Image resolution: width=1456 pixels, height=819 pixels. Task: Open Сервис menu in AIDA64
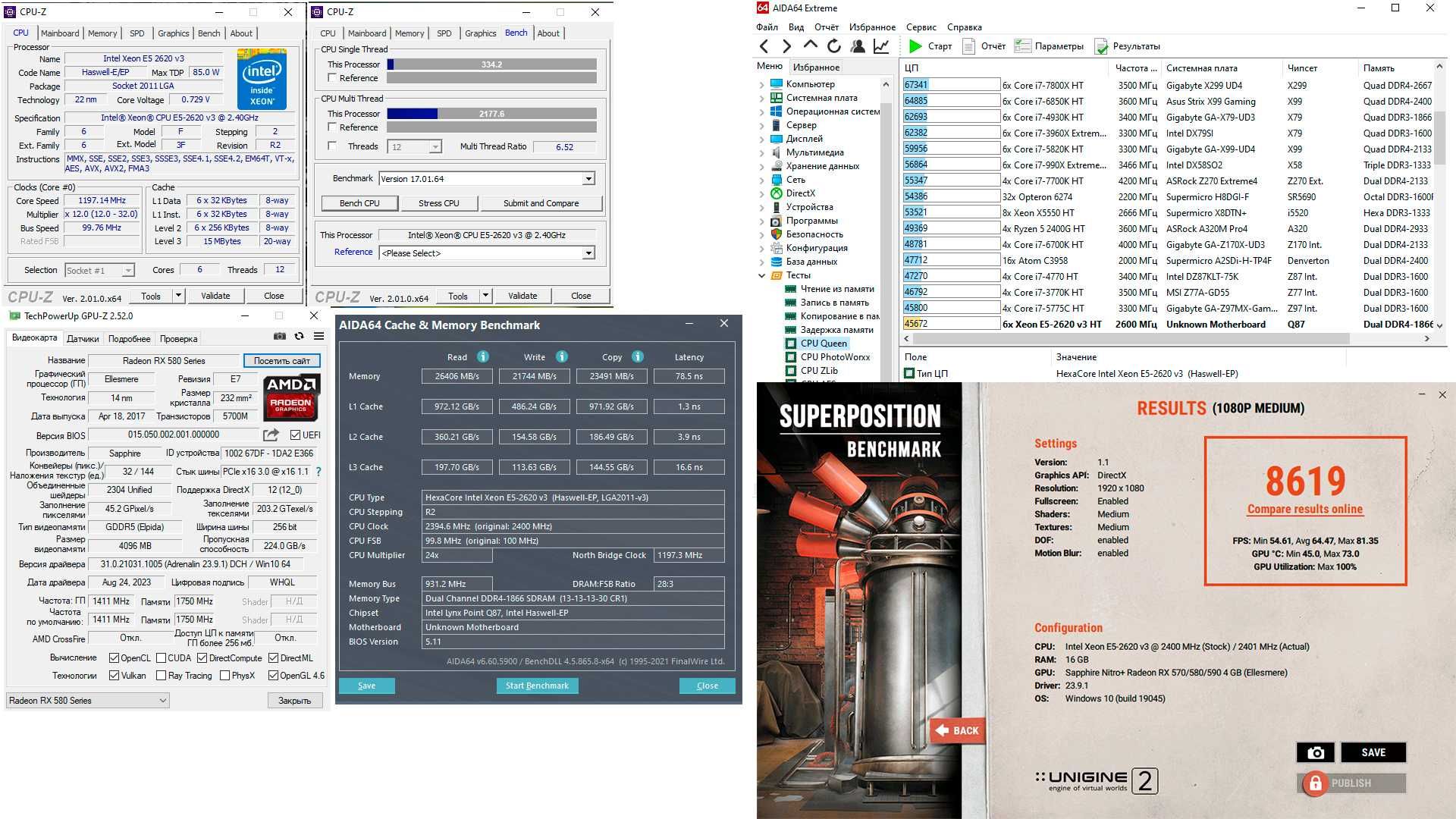[921, 27]
